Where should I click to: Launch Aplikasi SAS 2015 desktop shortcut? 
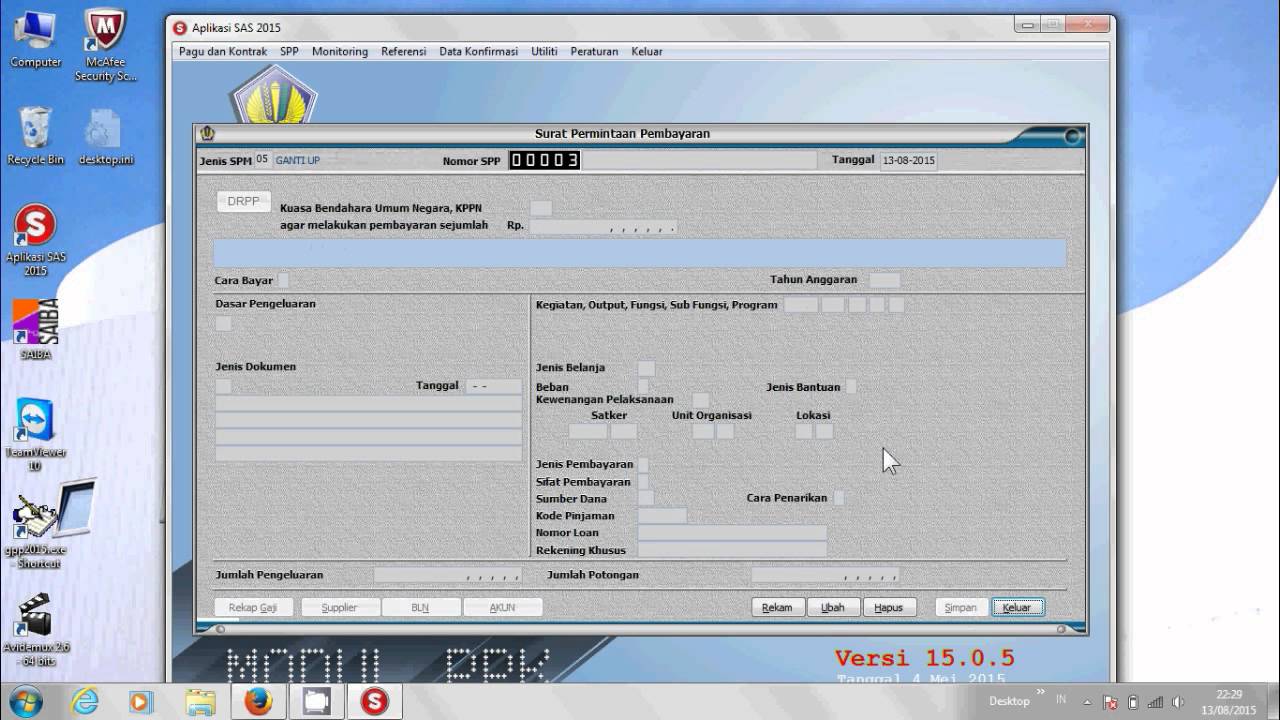(36, 240)
